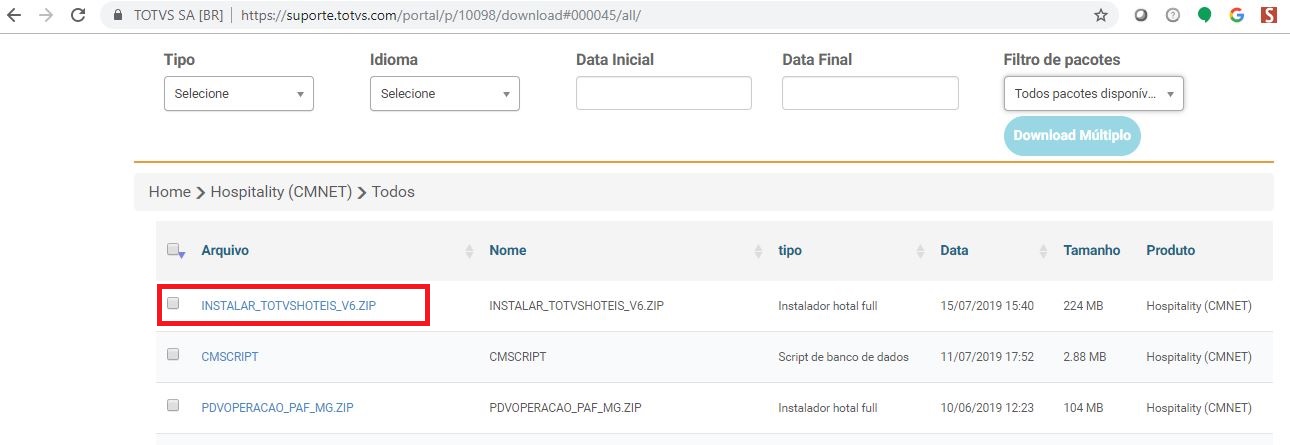Viewport: 1290px width, 445px height.
Task: Click the date 10/06/2019 12:23
Action: coord(987,407)
